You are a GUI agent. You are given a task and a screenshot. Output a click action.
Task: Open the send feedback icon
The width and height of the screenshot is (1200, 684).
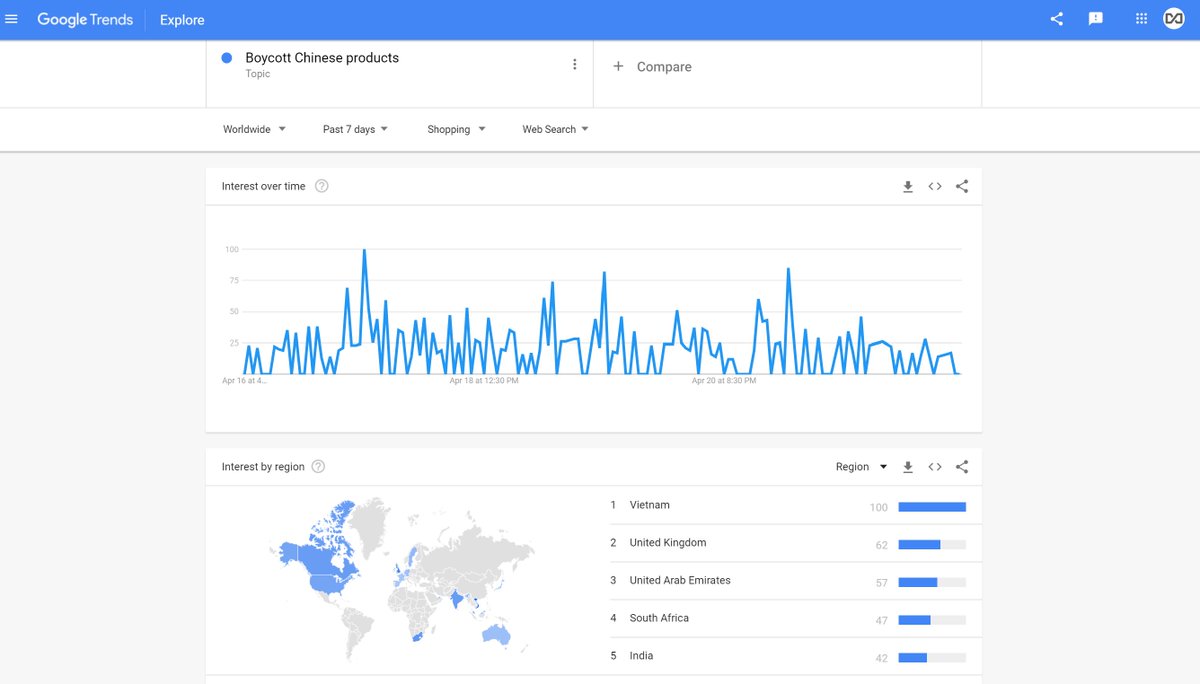(x=1096, y=19)
